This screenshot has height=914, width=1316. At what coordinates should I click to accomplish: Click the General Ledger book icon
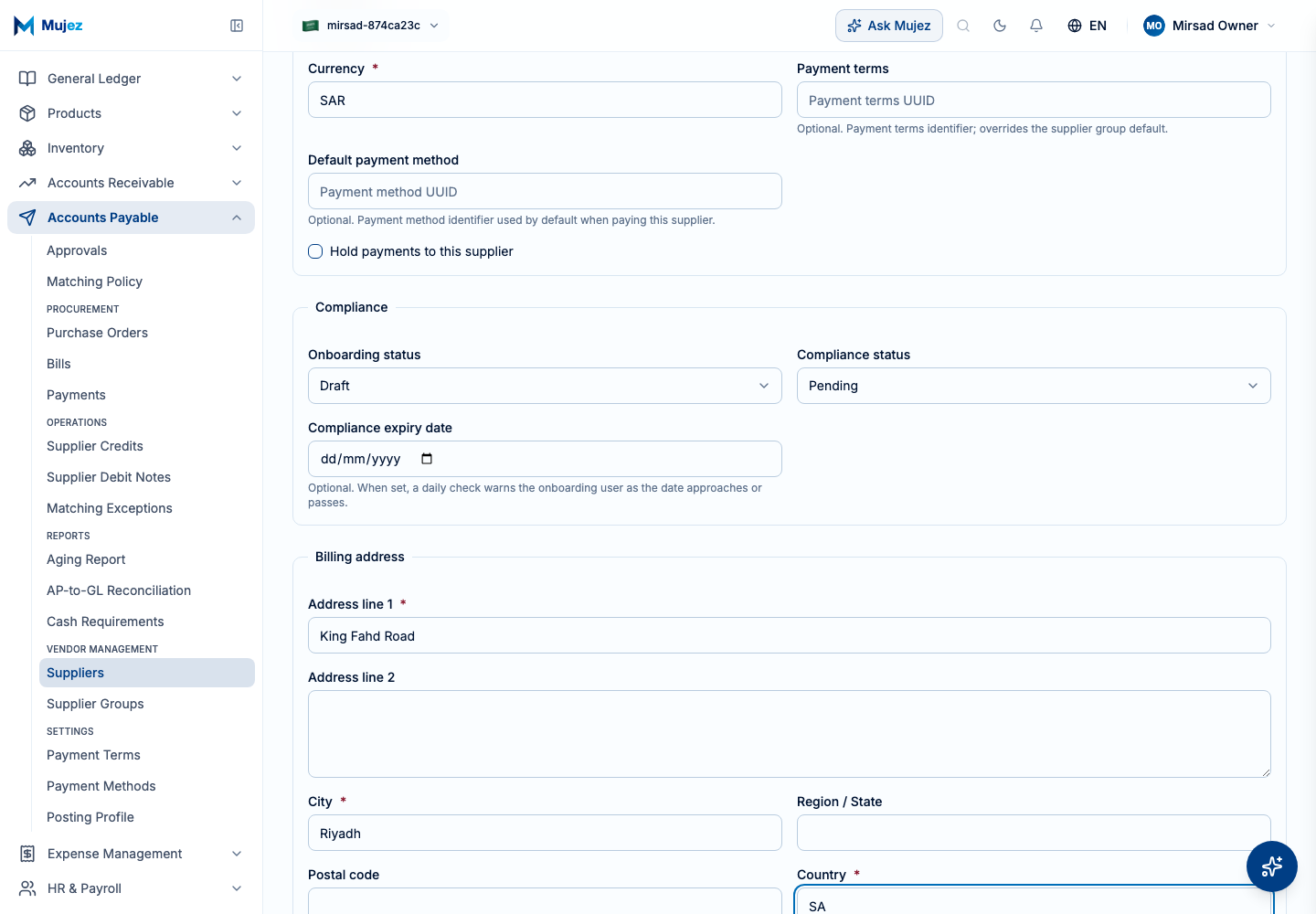click(x=27, y=79)
